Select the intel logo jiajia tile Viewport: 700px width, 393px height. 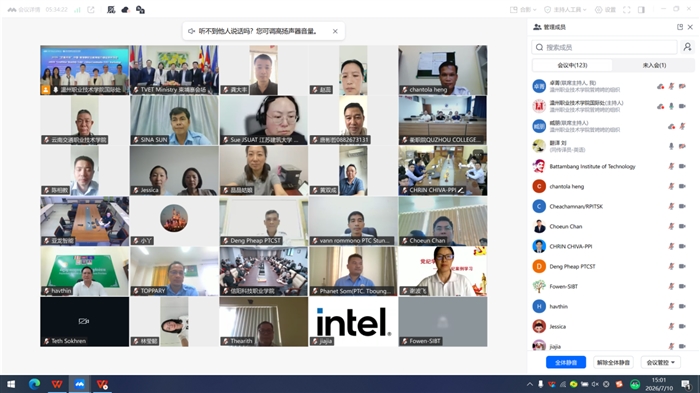[353, 322]
